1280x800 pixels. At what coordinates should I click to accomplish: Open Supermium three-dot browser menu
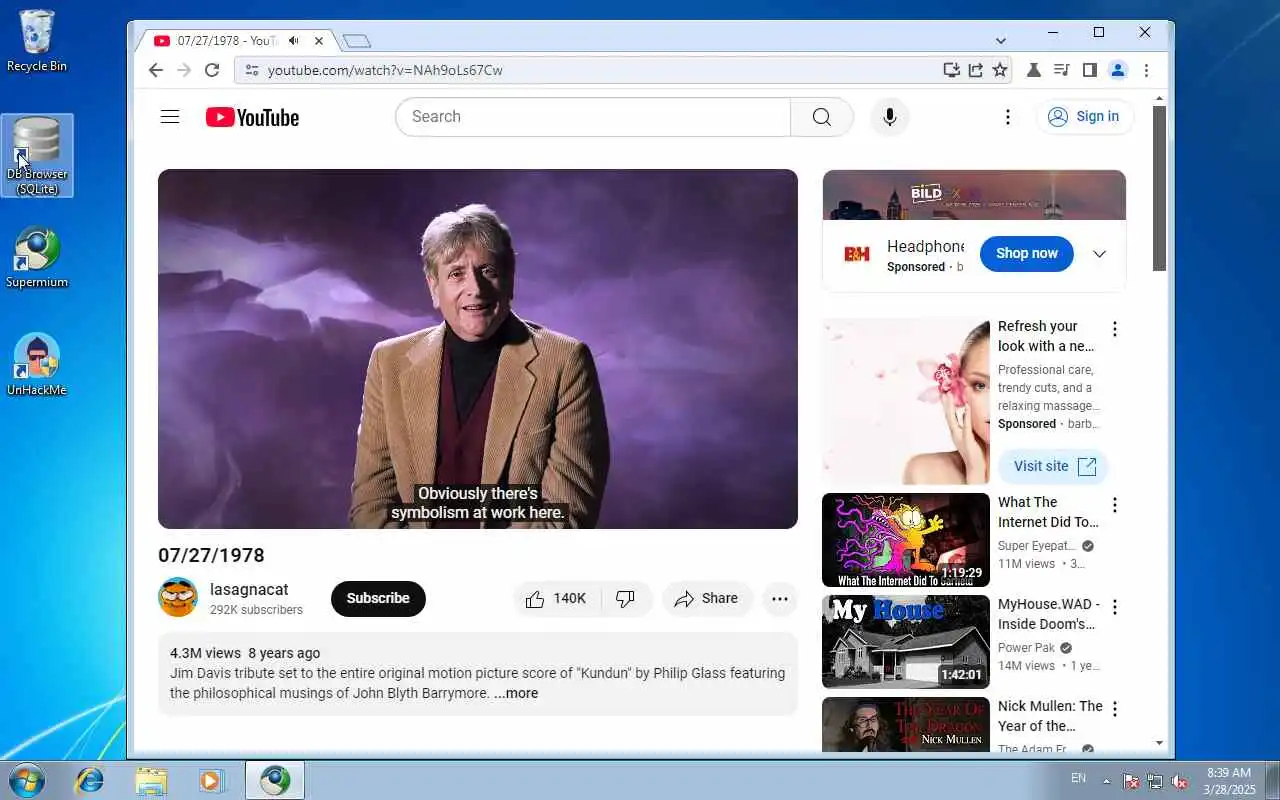pos(1146,70)
